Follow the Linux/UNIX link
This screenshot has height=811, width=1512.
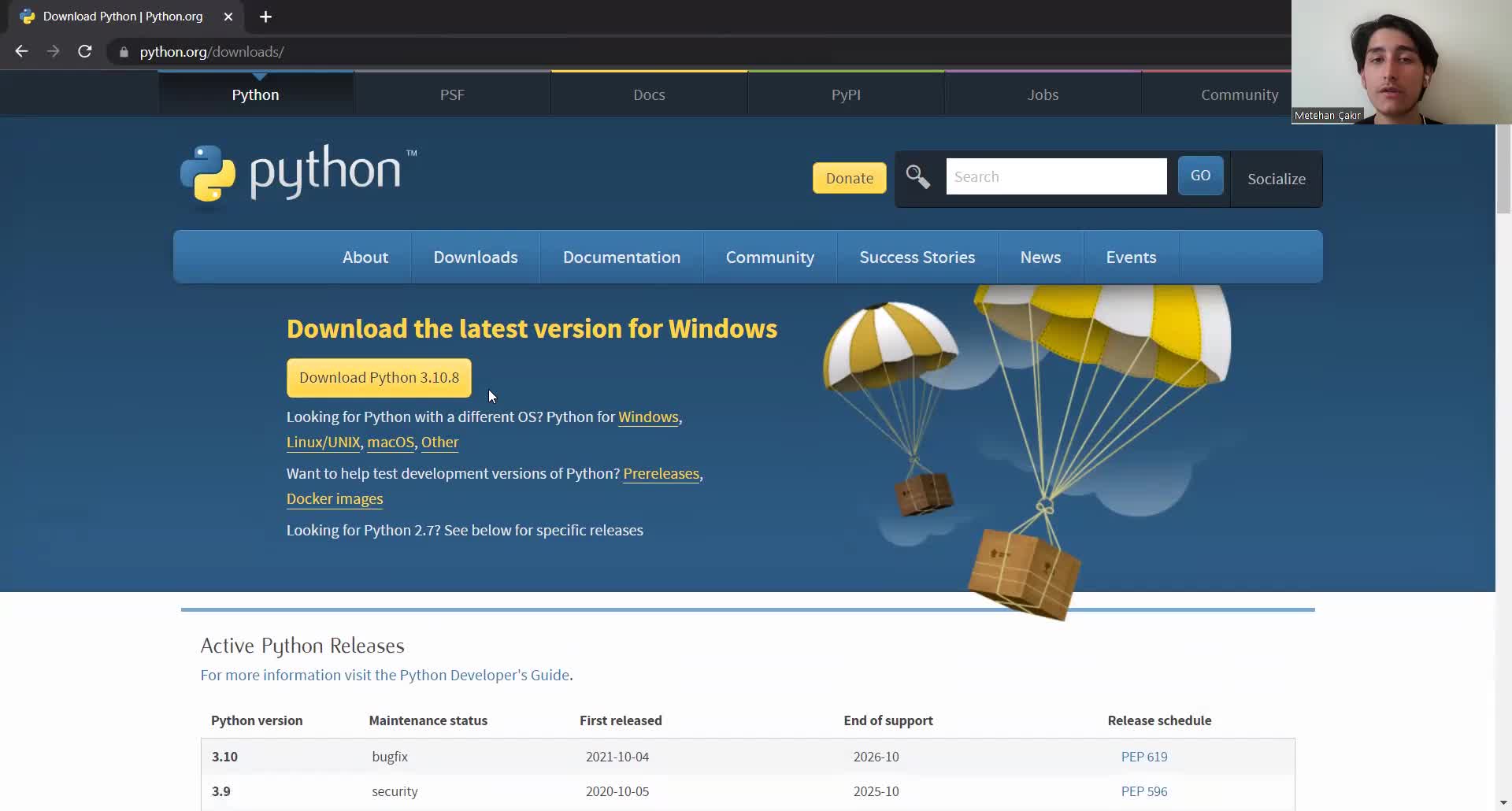click(323, 443)
